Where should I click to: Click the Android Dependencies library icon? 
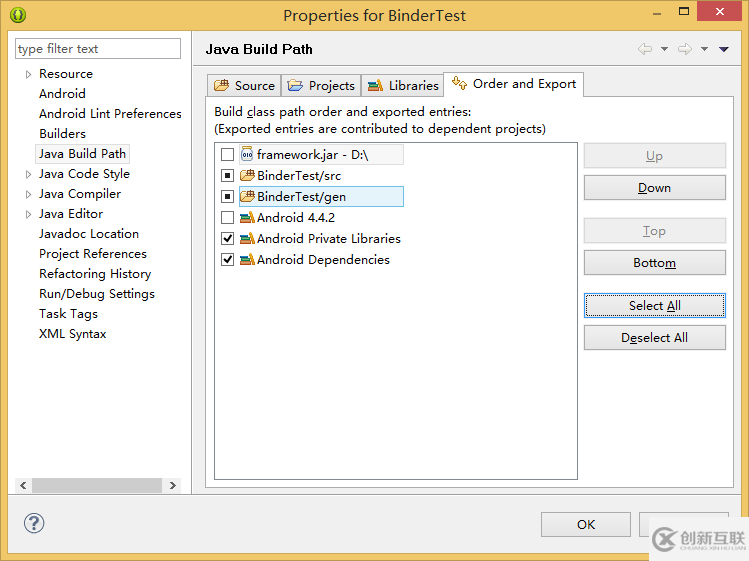pyautogui.click(x=247, y=259)
